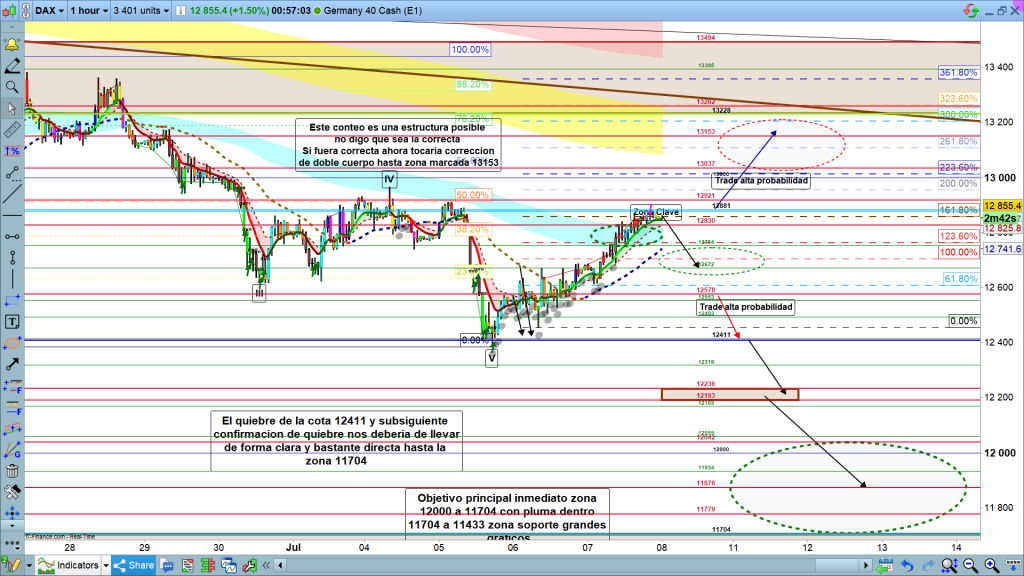Select the text annotation tool

(x=12, y=322)
